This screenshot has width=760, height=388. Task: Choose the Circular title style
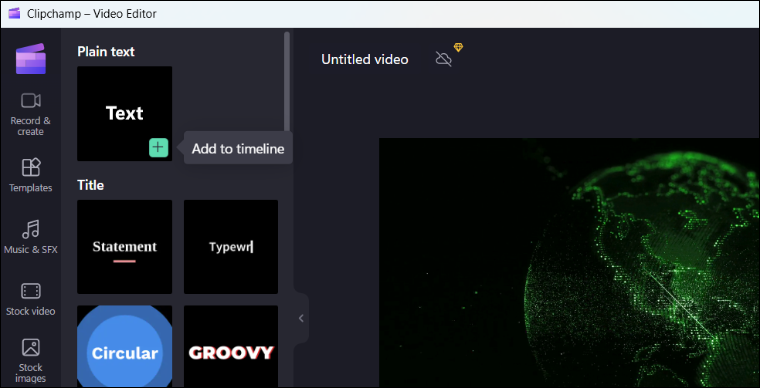(125, 346)
